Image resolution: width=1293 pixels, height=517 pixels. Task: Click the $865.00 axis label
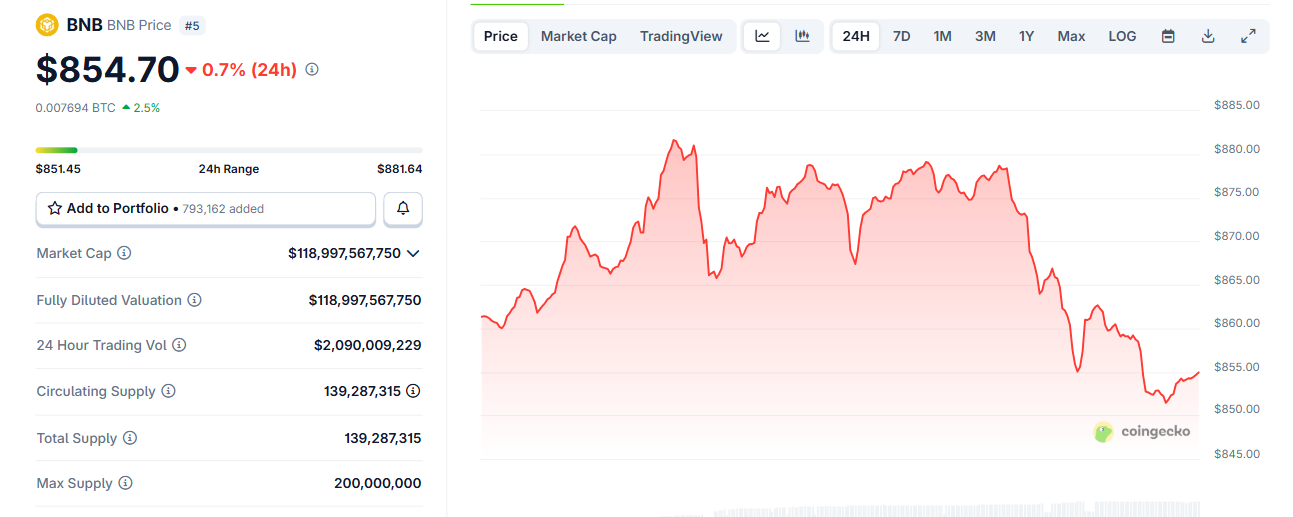pyautogui.click(x=1236, y=280)
